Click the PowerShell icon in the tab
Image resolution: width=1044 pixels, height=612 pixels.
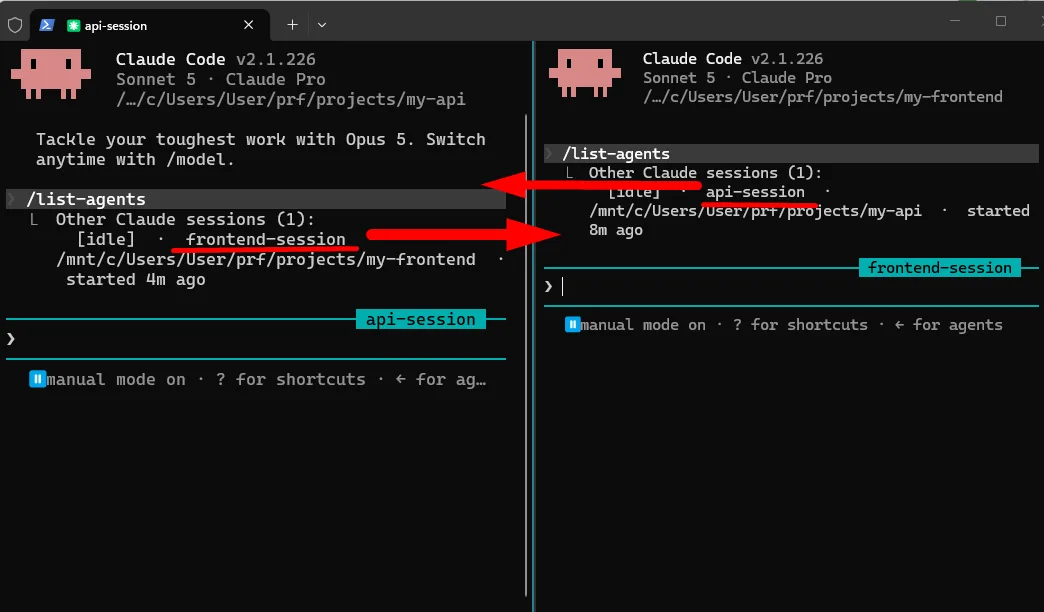pos(46,25)
